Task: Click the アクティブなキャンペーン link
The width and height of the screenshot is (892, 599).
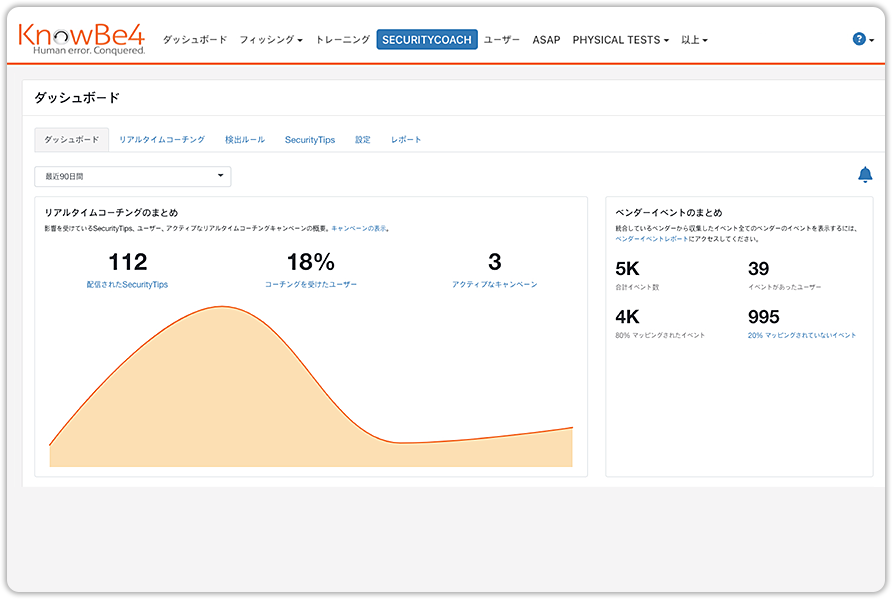Action: pyautogui.click(x=494, y=284)
